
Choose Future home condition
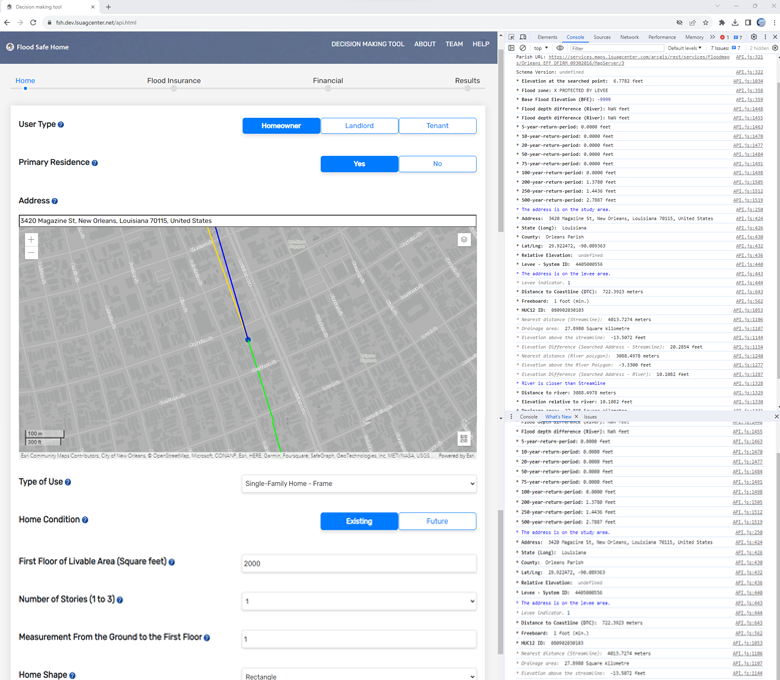click(x=437, y=521)
